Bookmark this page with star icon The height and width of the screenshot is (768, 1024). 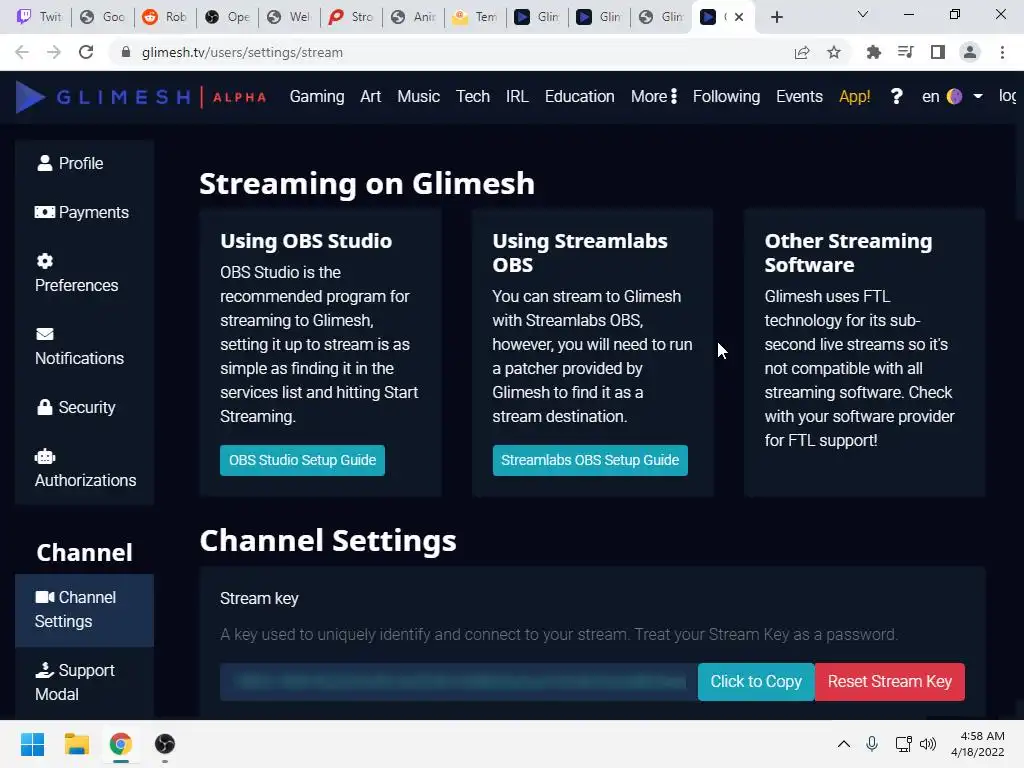click(x=834, y=52)
